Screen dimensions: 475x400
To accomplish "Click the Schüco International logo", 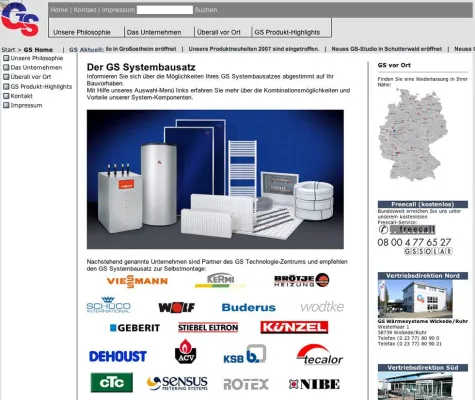I will 108,305.
